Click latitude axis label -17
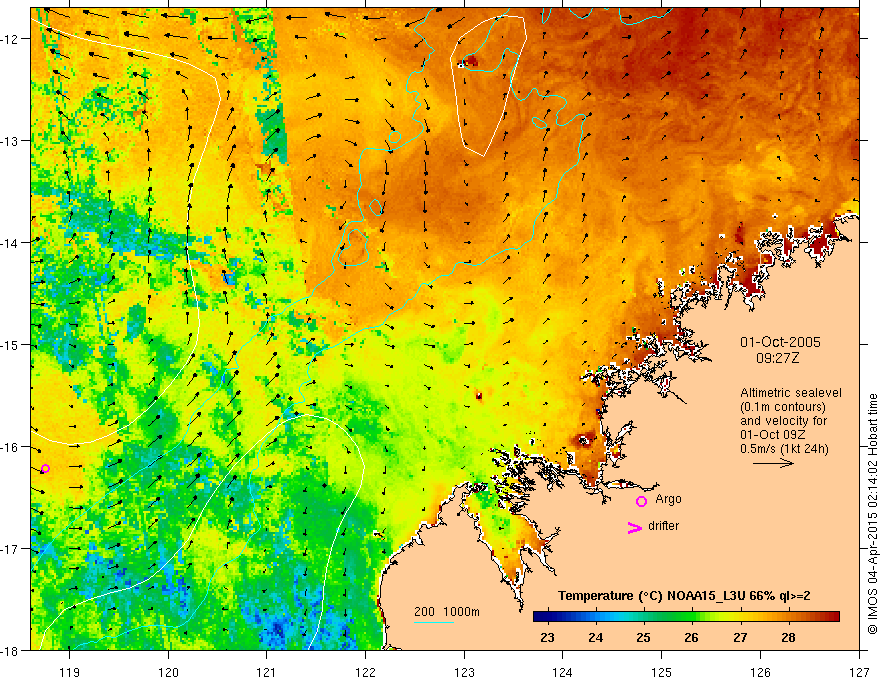This screenshot has height=680, width=880. 12,549
